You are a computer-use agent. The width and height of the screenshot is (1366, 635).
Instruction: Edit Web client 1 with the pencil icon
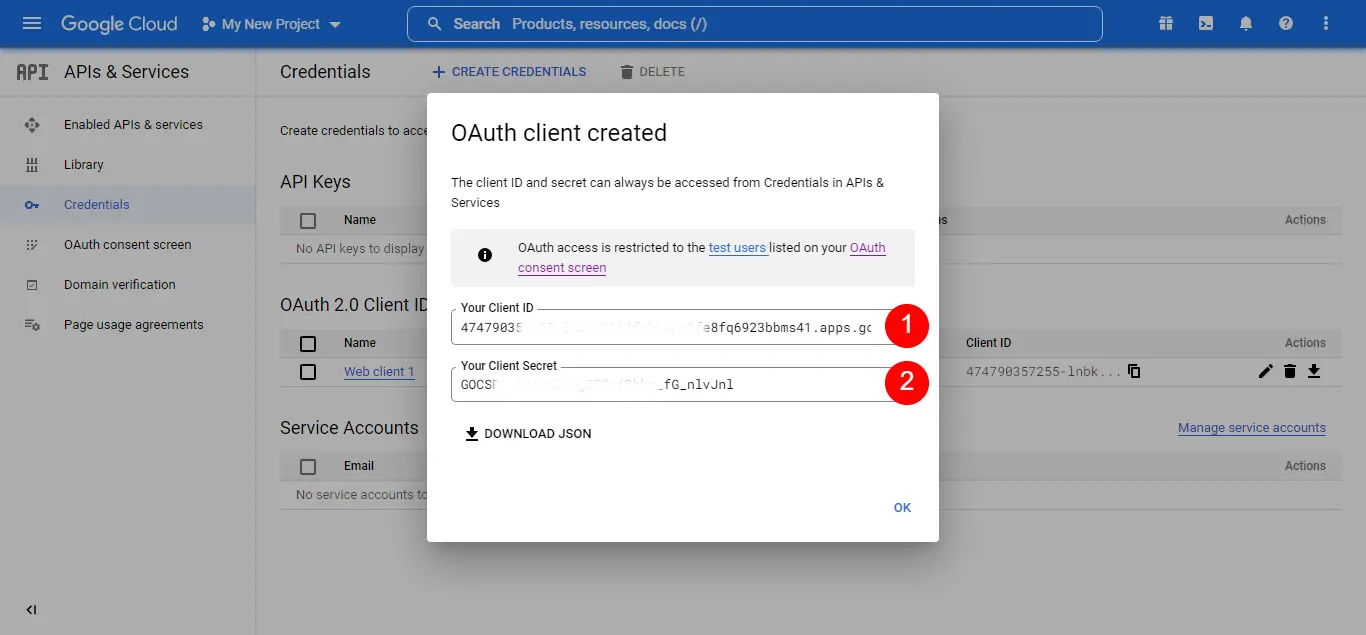(x=1266, y=370)
